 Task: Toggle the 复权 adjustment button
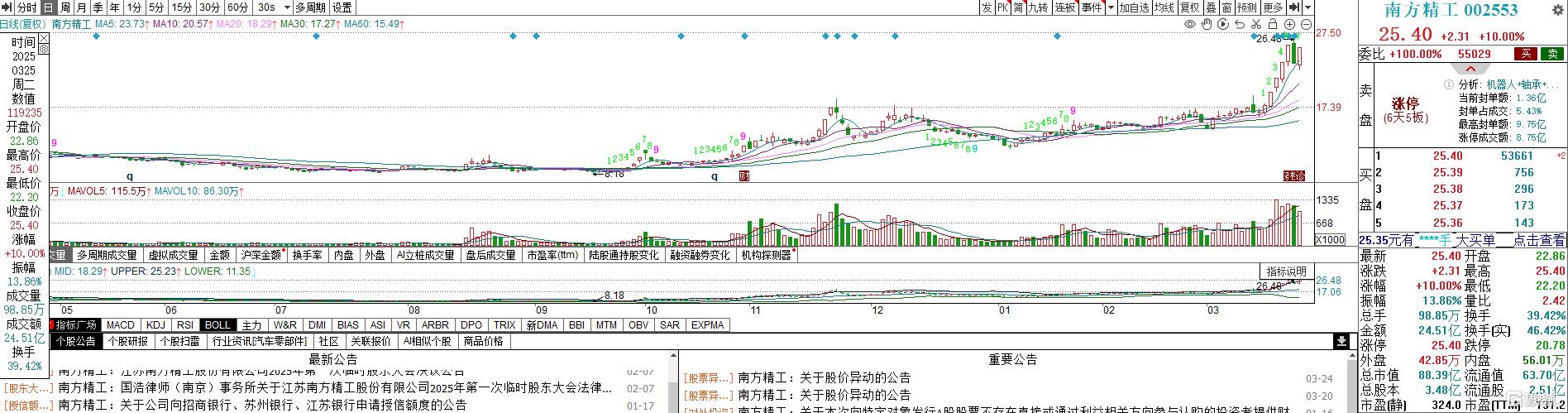(1189, 7)
